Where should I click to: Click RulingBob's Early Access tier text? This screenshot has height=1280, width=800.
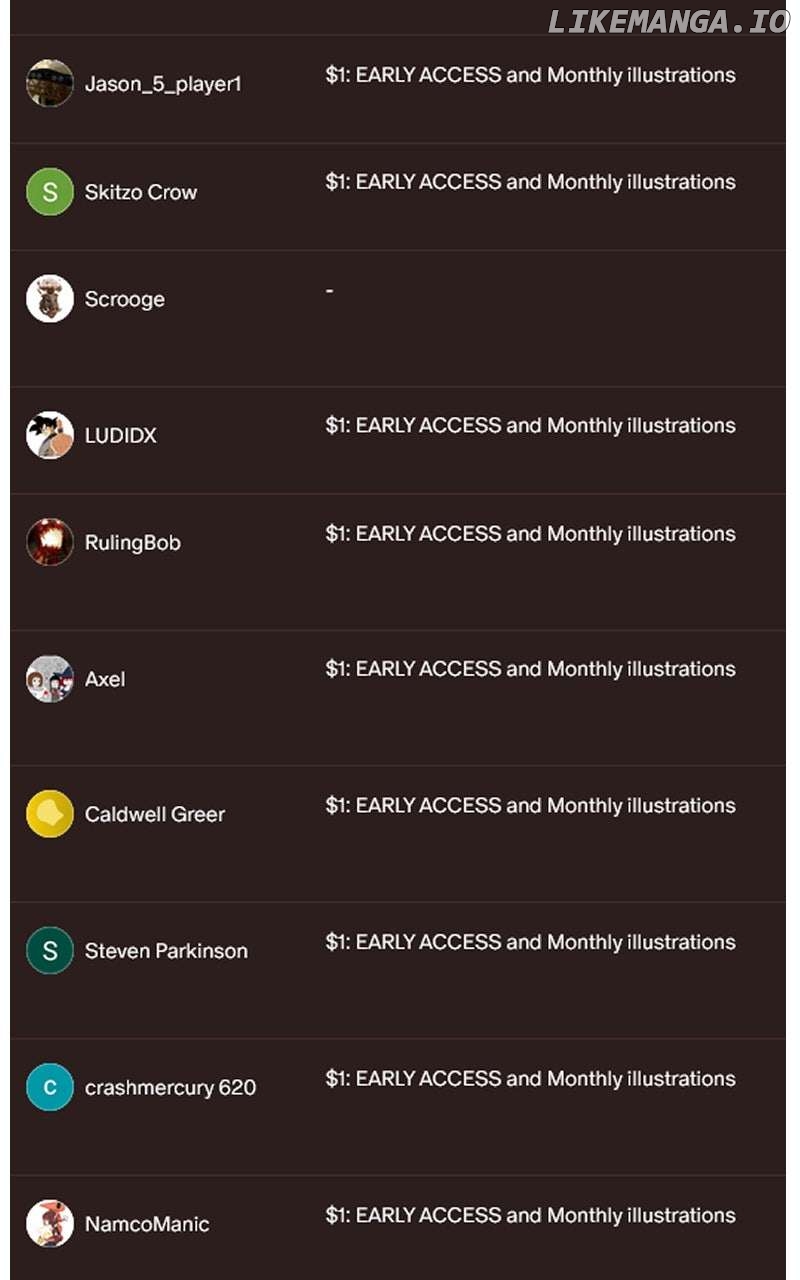tap(530, 534)
